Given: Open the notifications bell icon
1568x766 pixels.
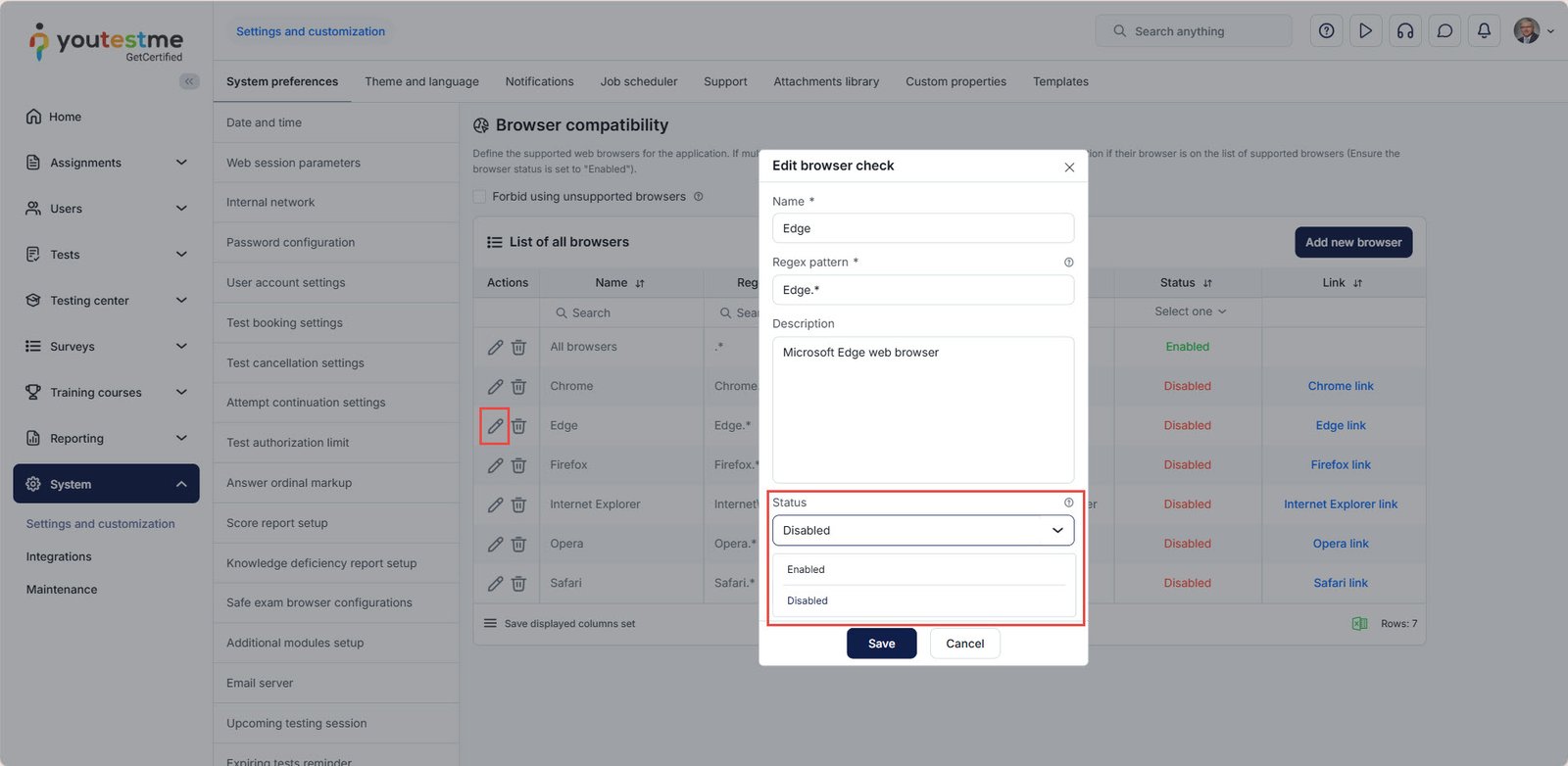Looking at the screenshot, I should (1484, 31).
